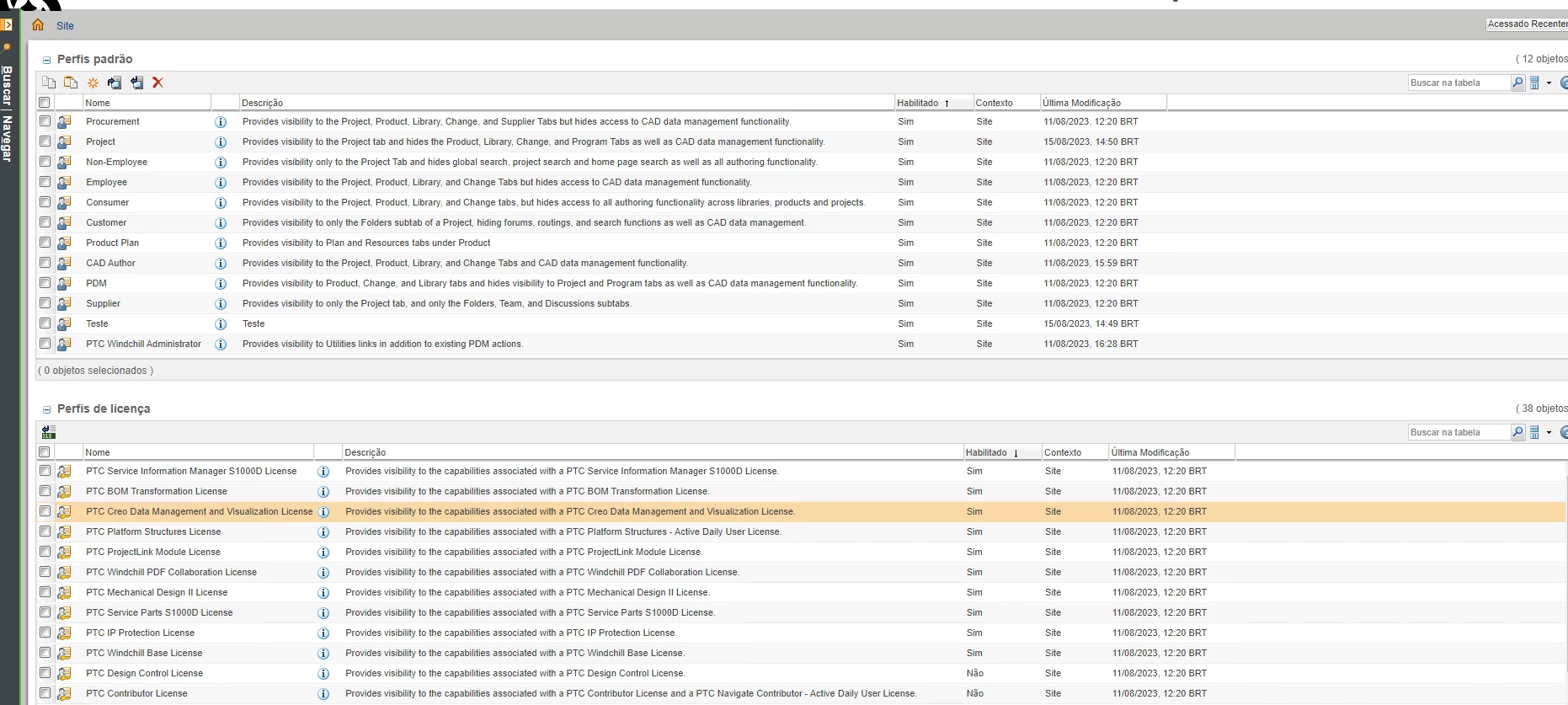Open info icon for Supplier profile
This screenshot has height=705, width=1568.
(x=221, y=304)
